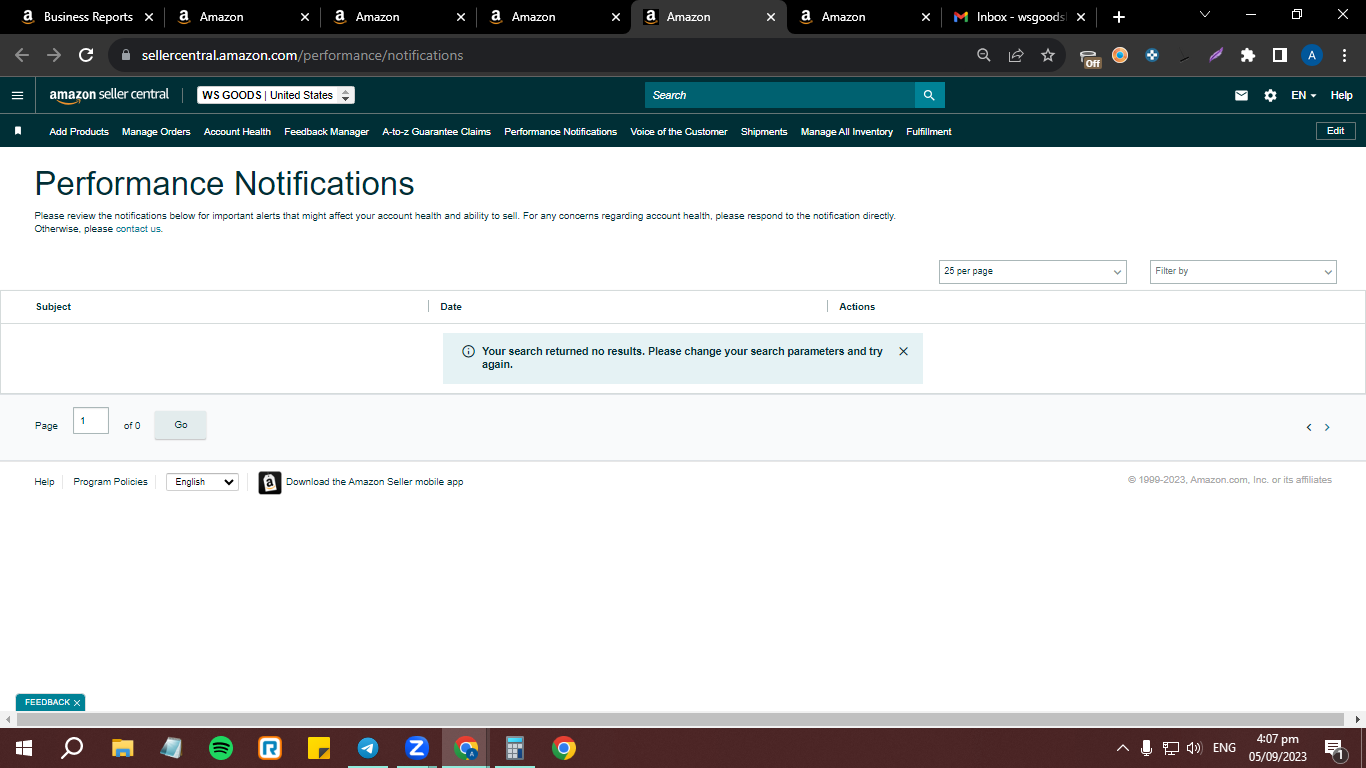Click the horizontal scrollbar at the bottom
1366x768 pixels.
click(680, 720)
